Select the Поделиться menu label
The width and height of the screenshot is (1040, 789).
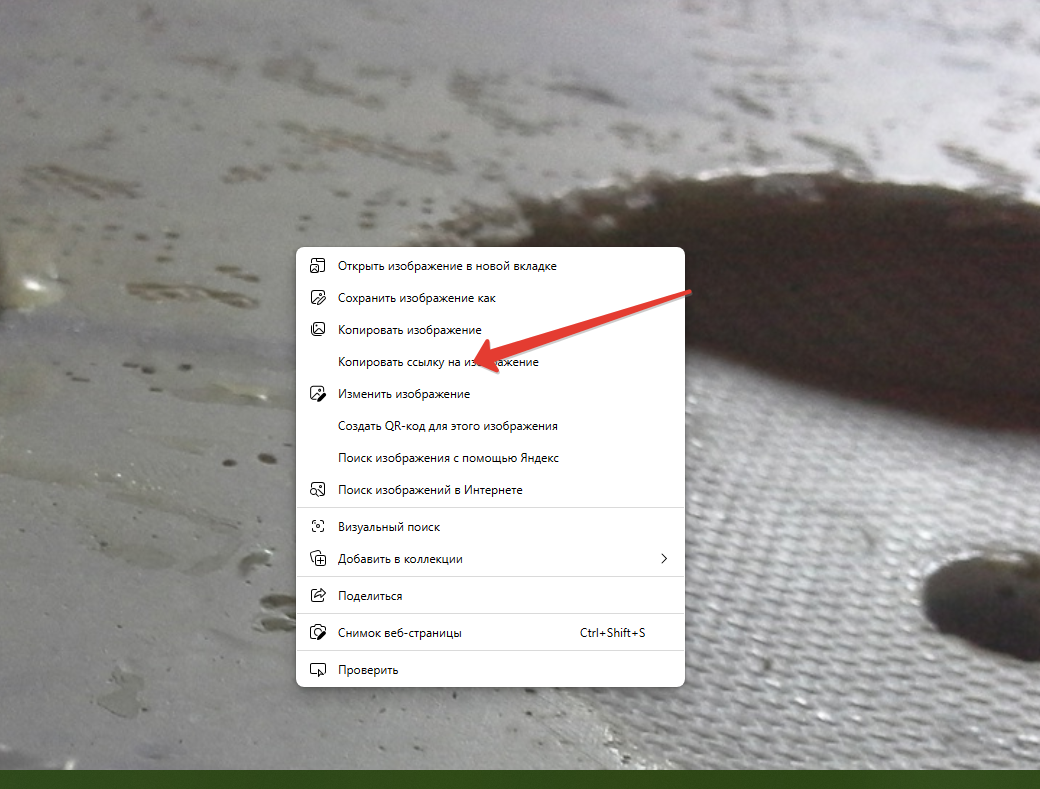pyautogui.click(x=370, y=596)
